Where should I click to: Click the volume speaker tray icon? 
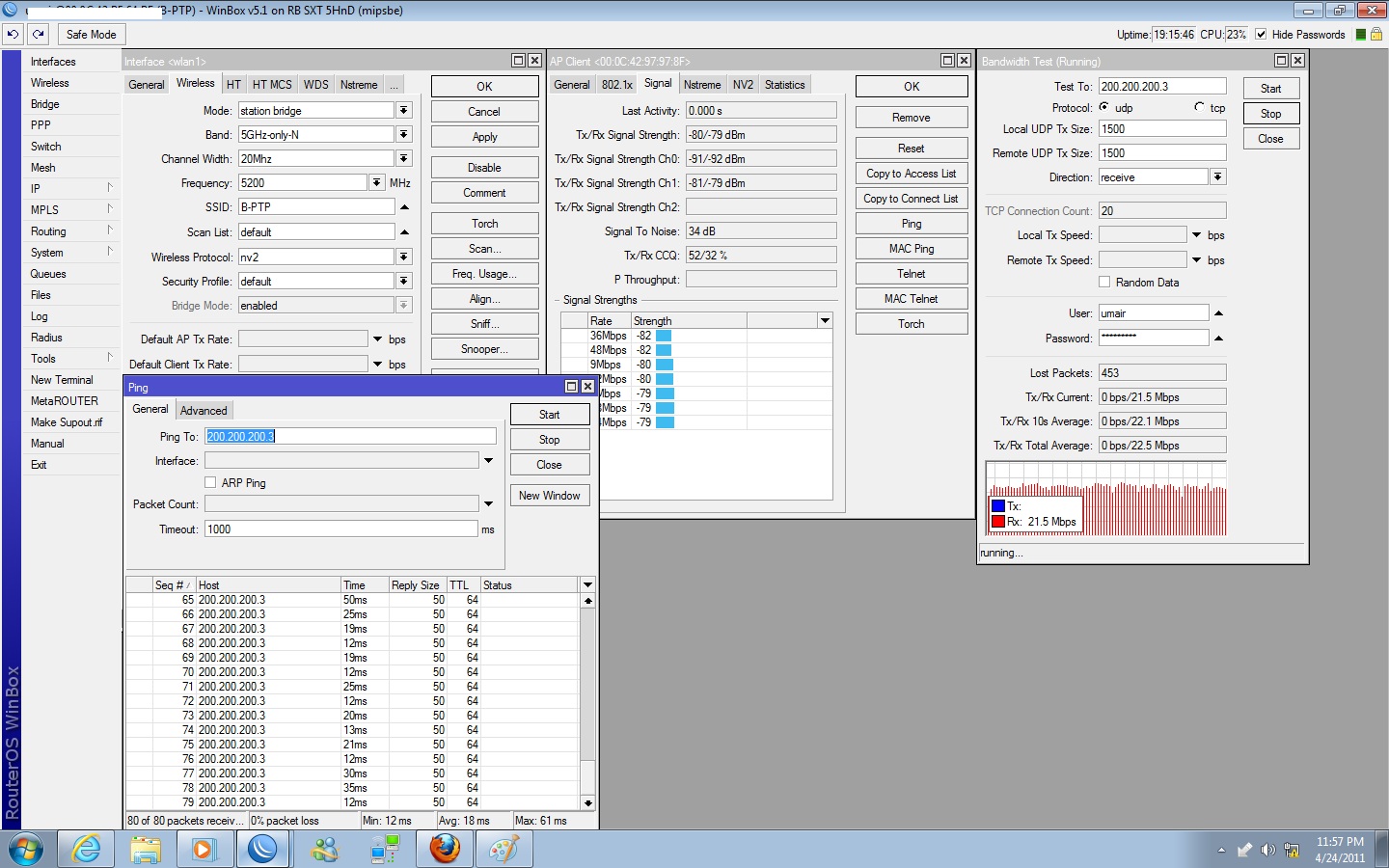pyautogui.click(x=1267, y=850)
